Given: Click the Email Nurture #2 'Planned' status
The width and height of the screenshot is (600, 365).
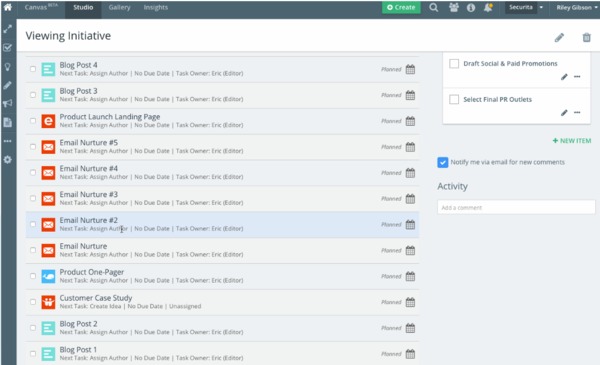Looking at the screenshot, I should 391,225.
